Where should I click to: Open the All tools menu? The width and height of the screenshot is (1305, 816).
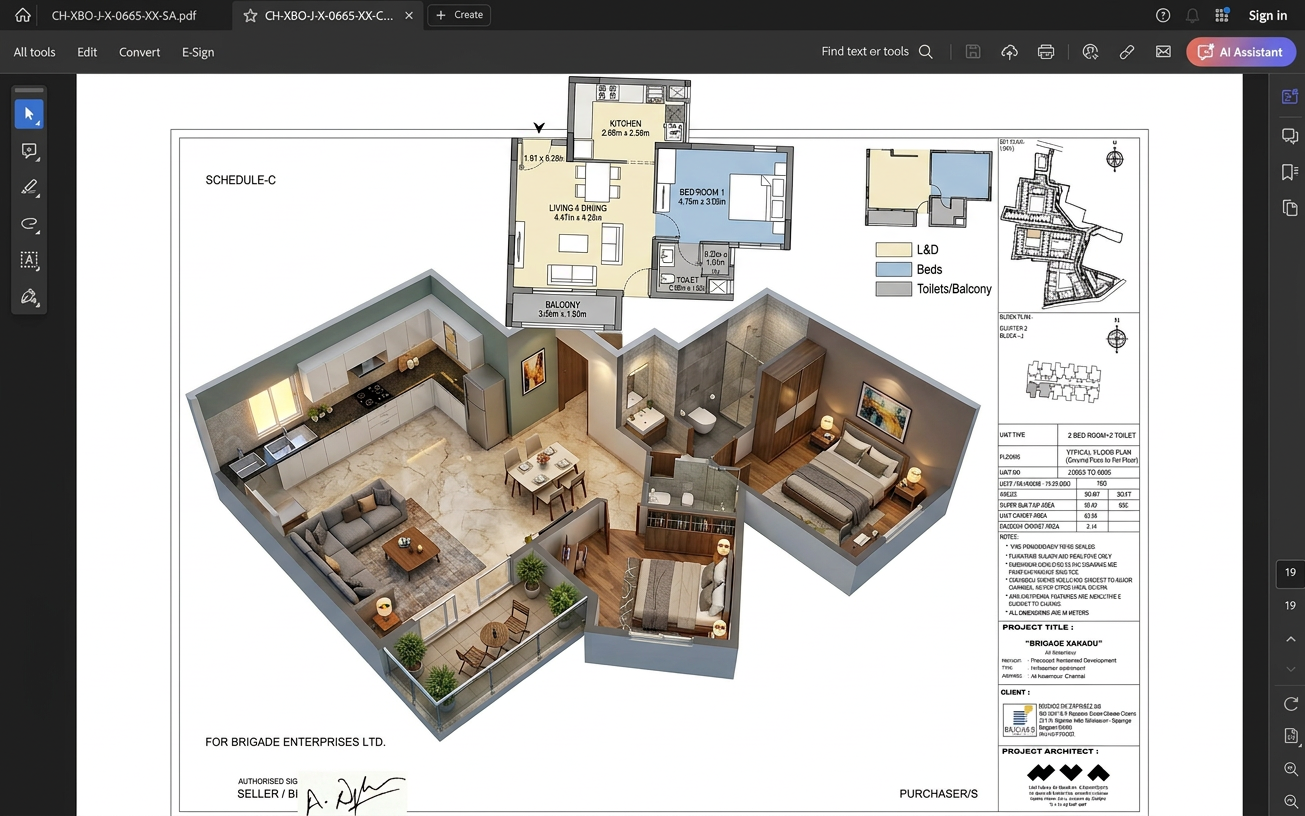(34, 52)
